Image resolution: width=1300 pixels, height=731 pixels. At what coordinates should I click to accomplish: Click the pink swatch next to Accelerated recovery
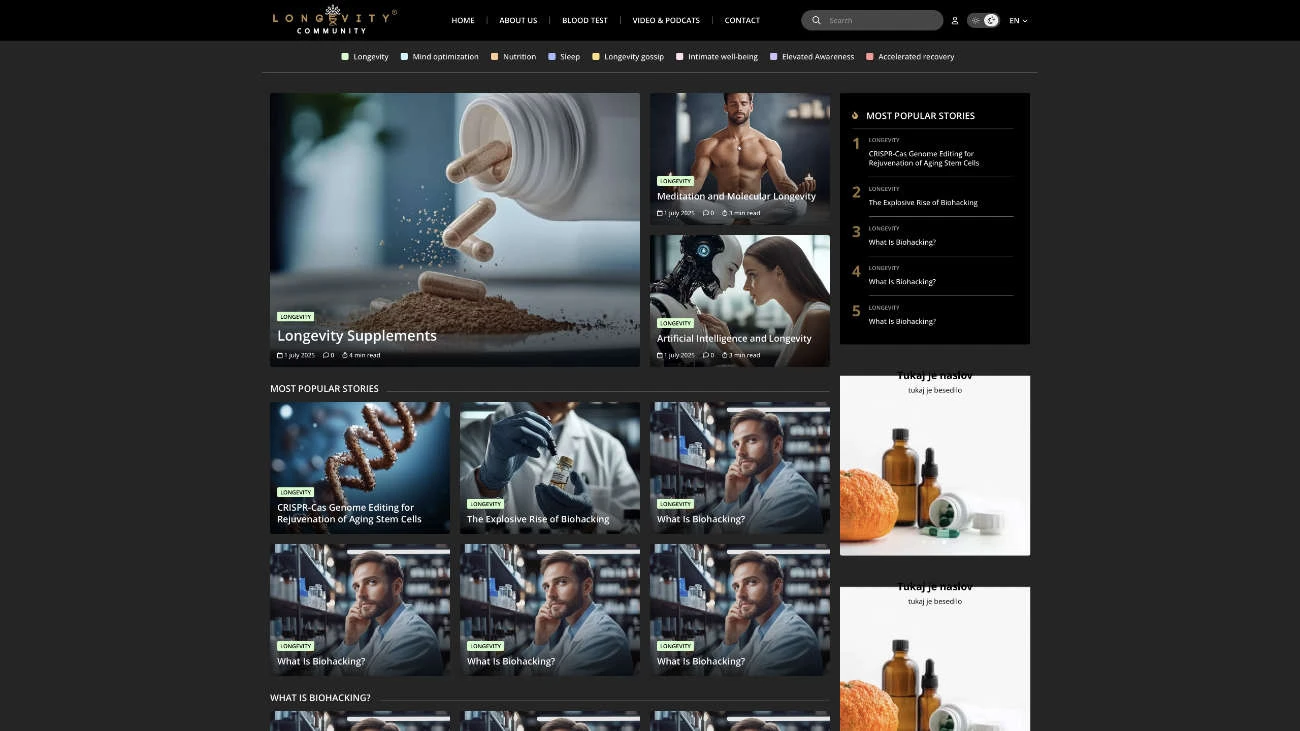pos(869,57)
